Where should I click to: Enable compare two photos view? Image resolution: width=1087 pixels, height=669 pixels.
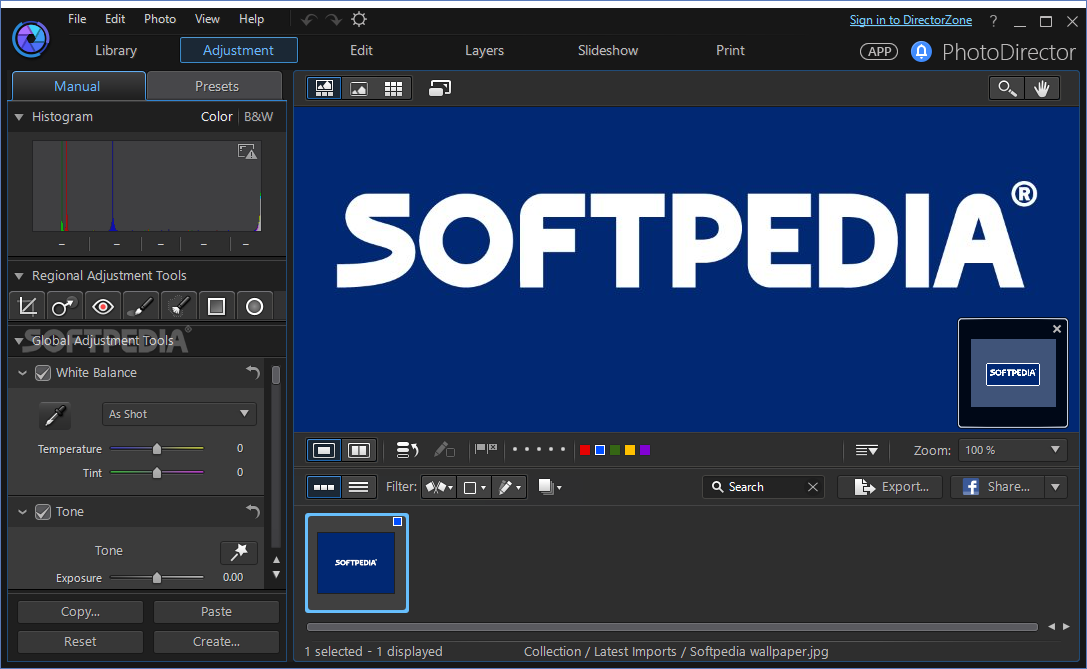pos(358,451)
